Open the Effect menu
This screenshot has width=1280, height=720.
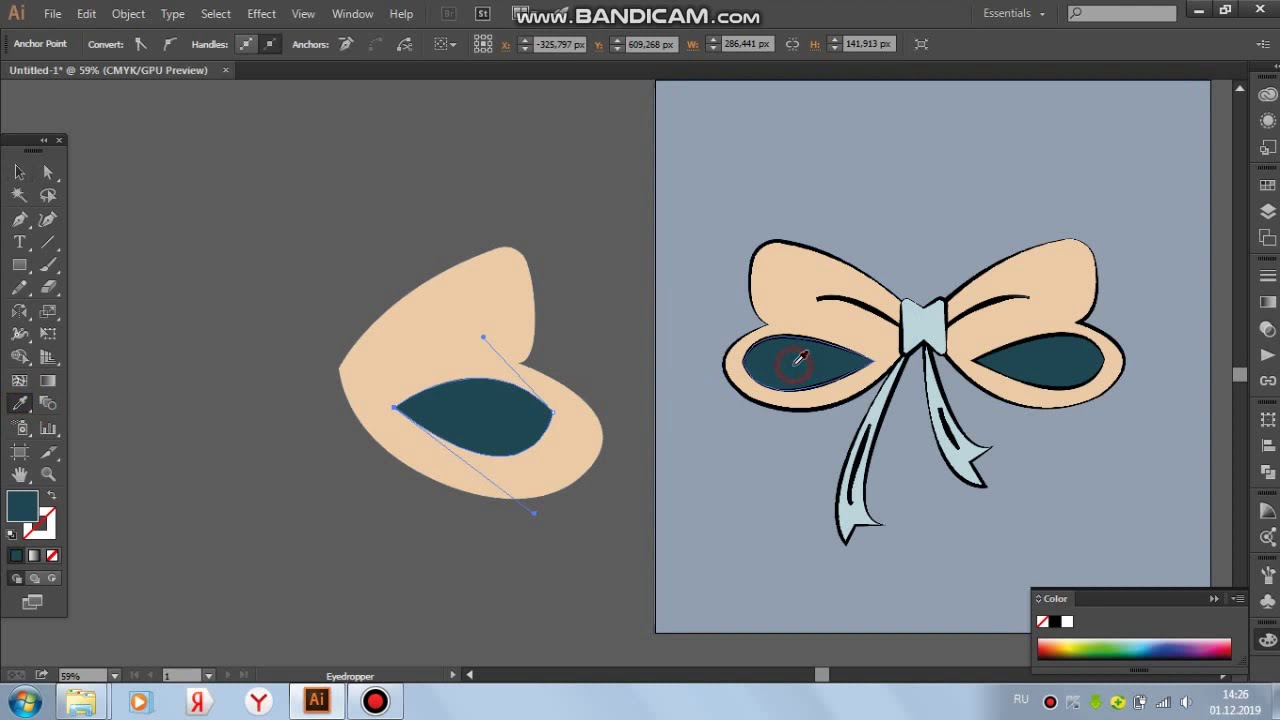click(x=261, y=14)
